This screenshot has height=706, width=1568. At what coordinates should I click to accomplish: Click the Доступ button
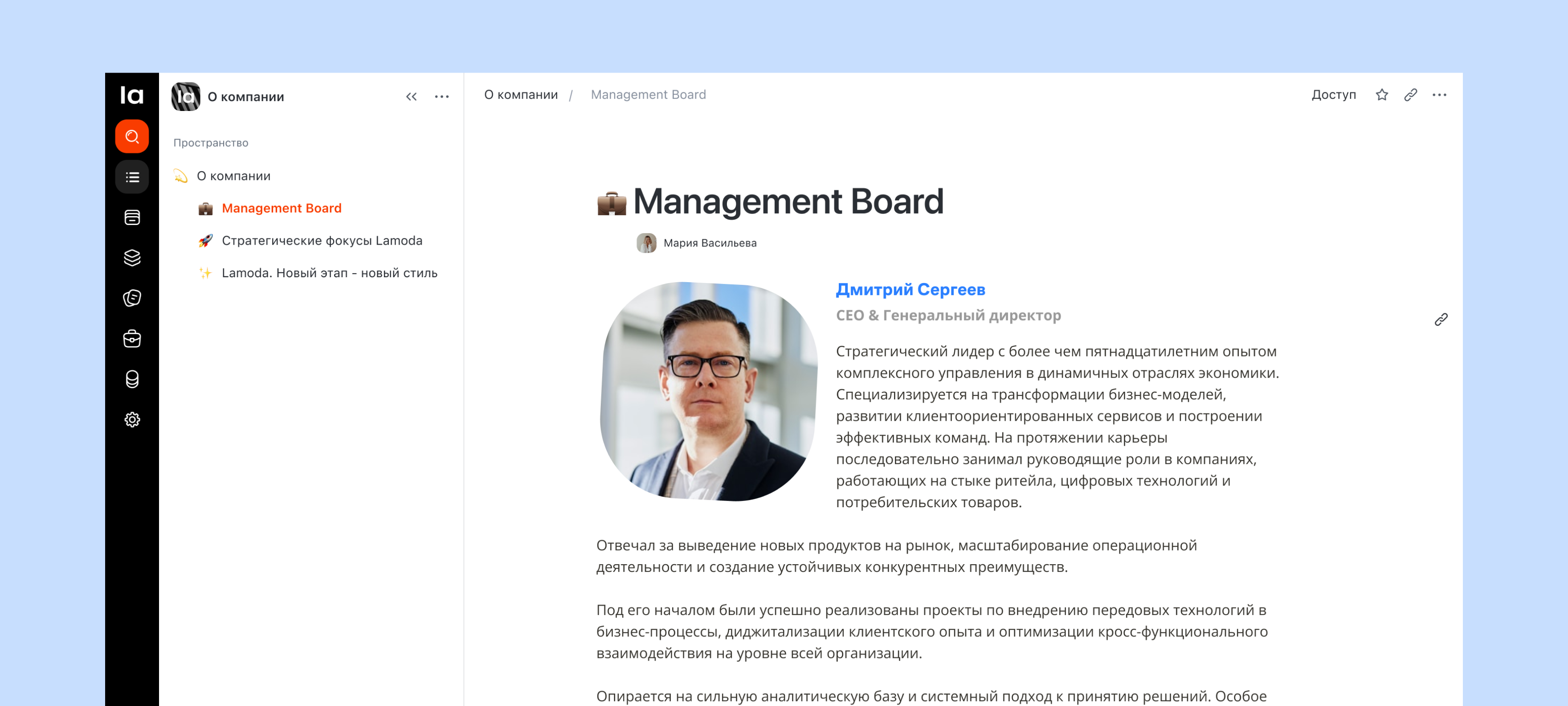point(1333,94)
